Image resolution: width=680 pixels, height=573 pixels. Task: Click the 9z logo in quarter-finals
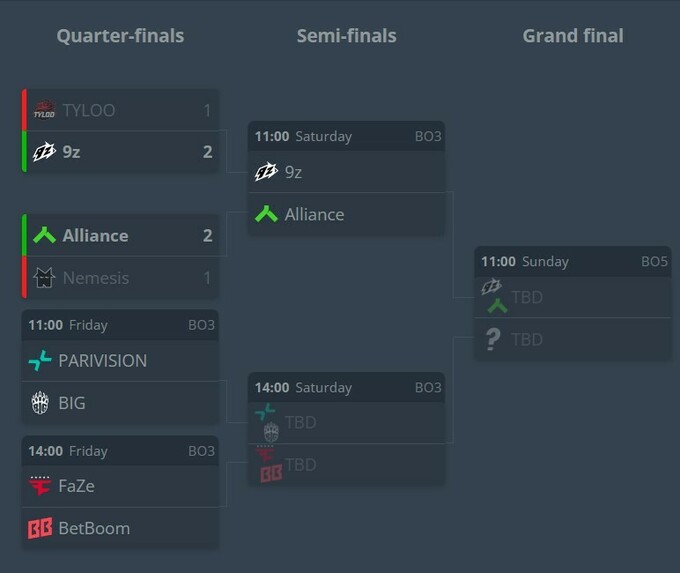point(44,152)
